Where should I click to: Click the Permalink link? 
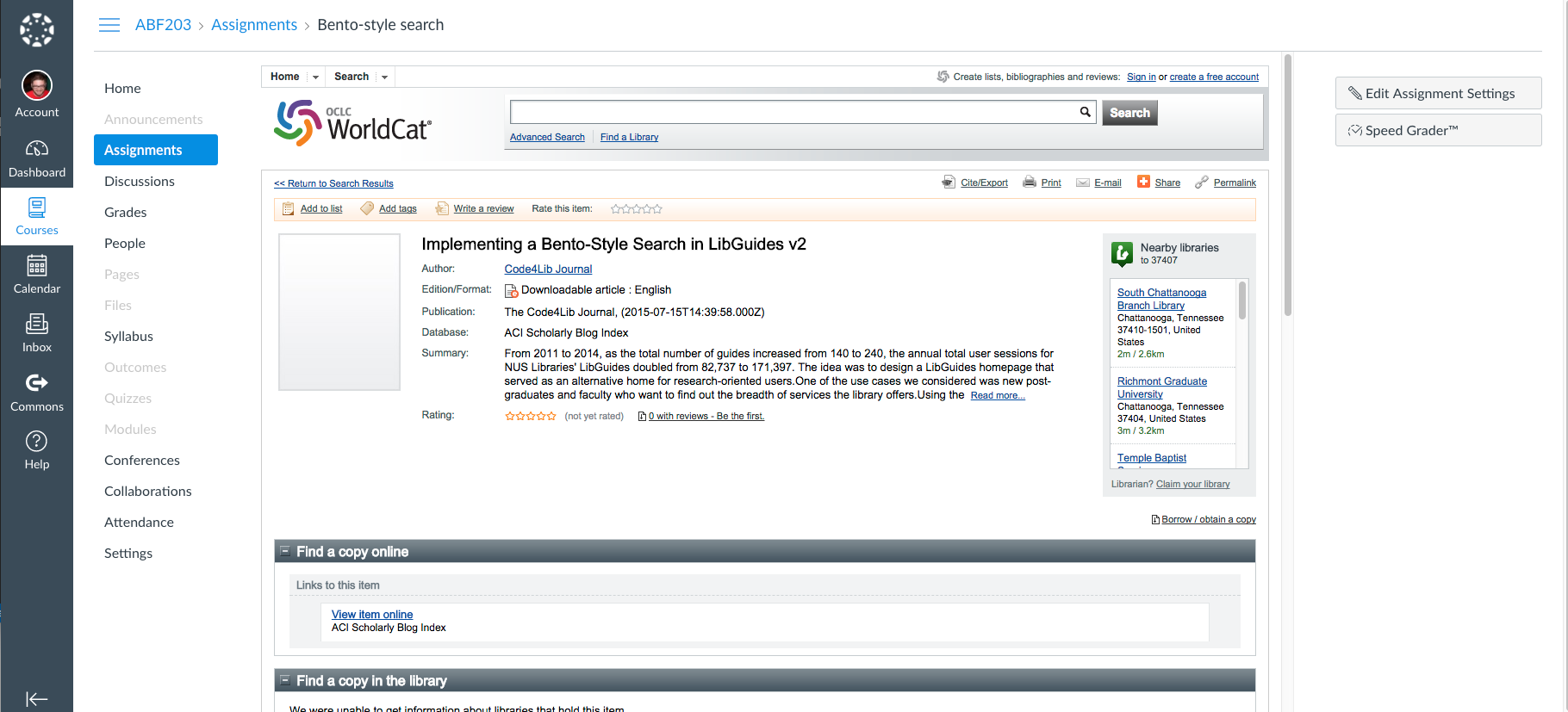pos(1235,183)
